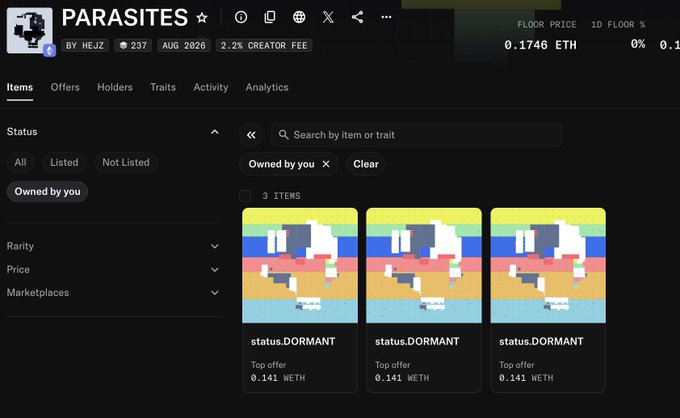Click the Ethereum chain badge on avatar

(x=49, y=50)
